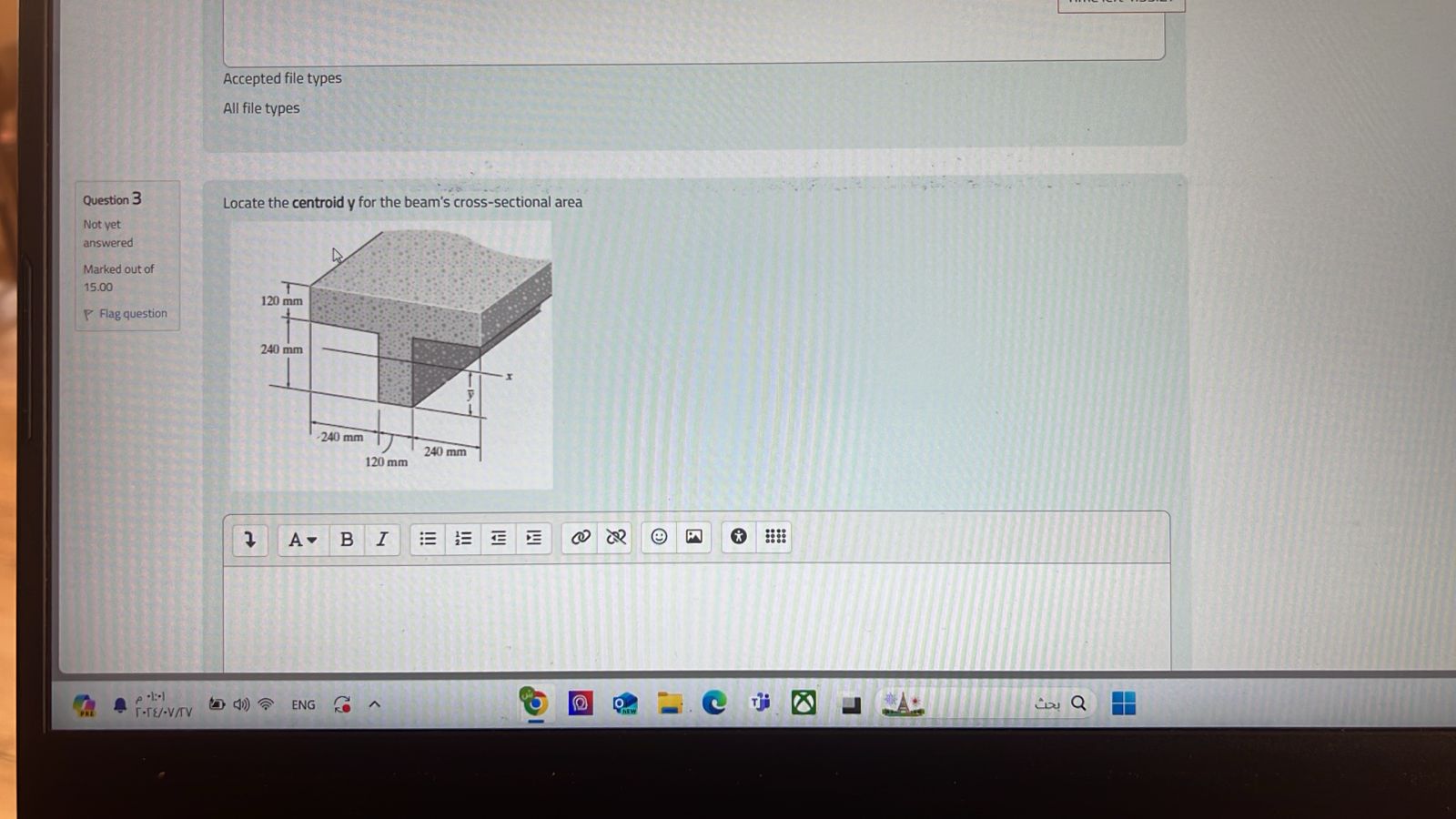1456x819 pixels.
Task: Collapse the editor toolbar with the arrow icon
Action: tap(249, 539)
